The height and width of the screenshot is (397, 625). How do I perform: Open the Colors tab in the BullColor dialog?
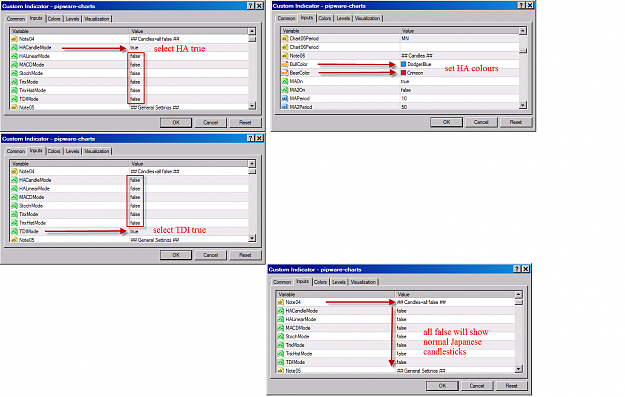tap(325, 18)
